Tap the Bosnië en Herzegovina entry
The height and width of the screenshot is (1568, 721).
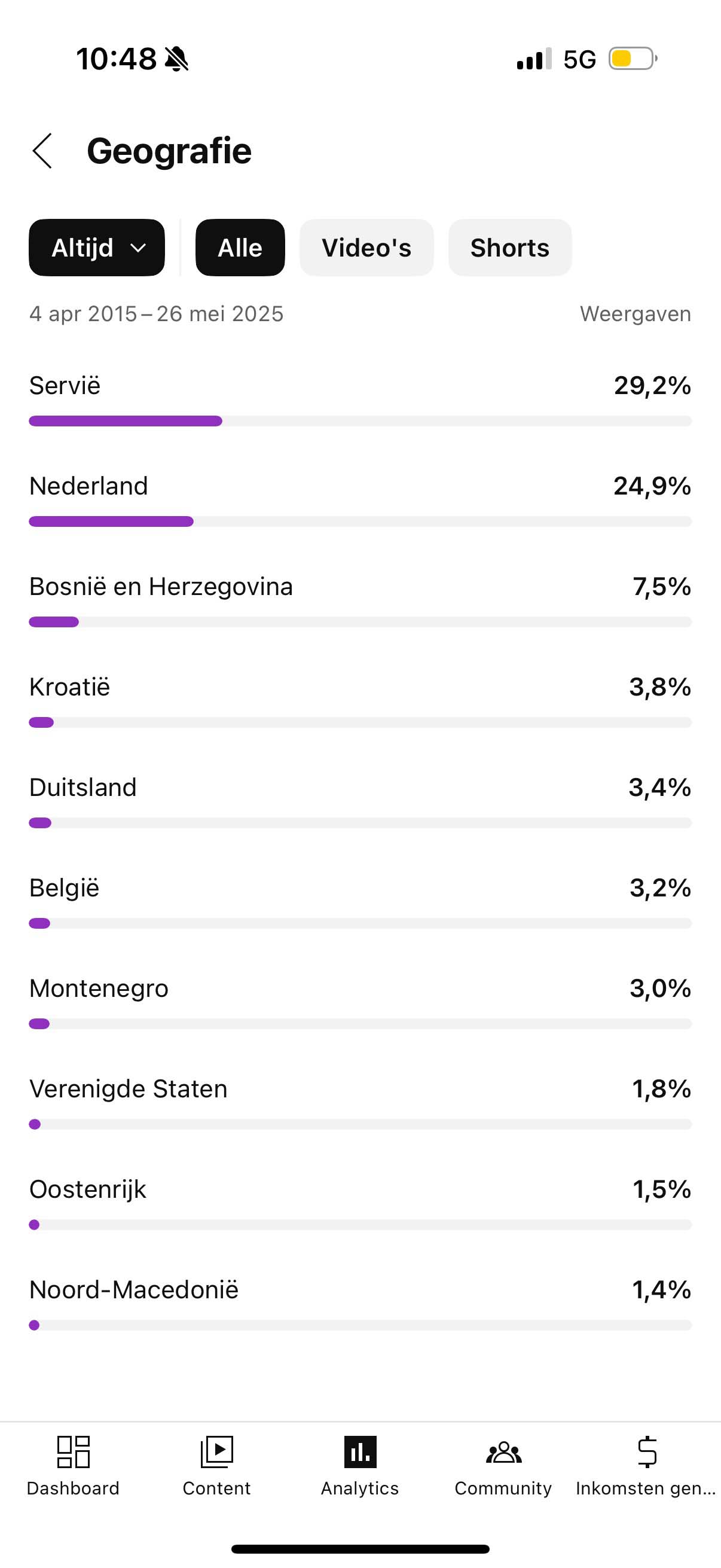pos(161,587)
